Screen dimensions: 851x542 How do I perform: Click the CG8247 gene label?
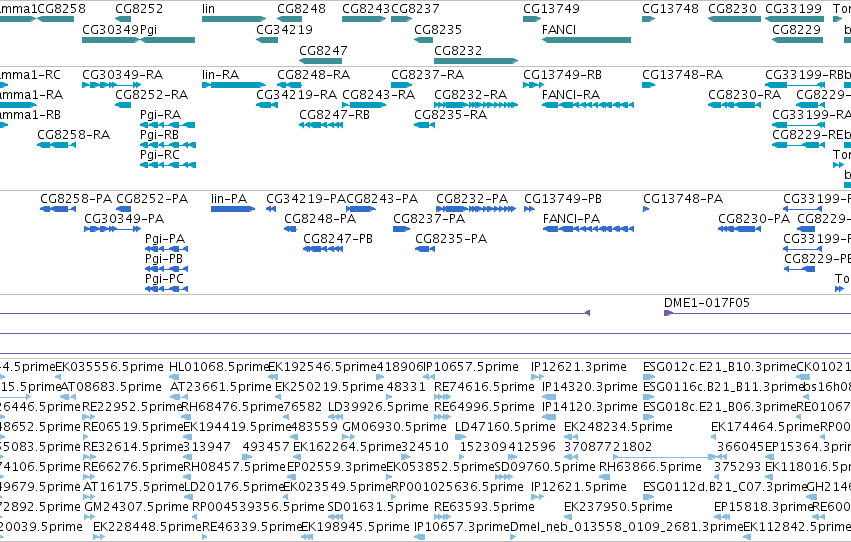(323, 50)
